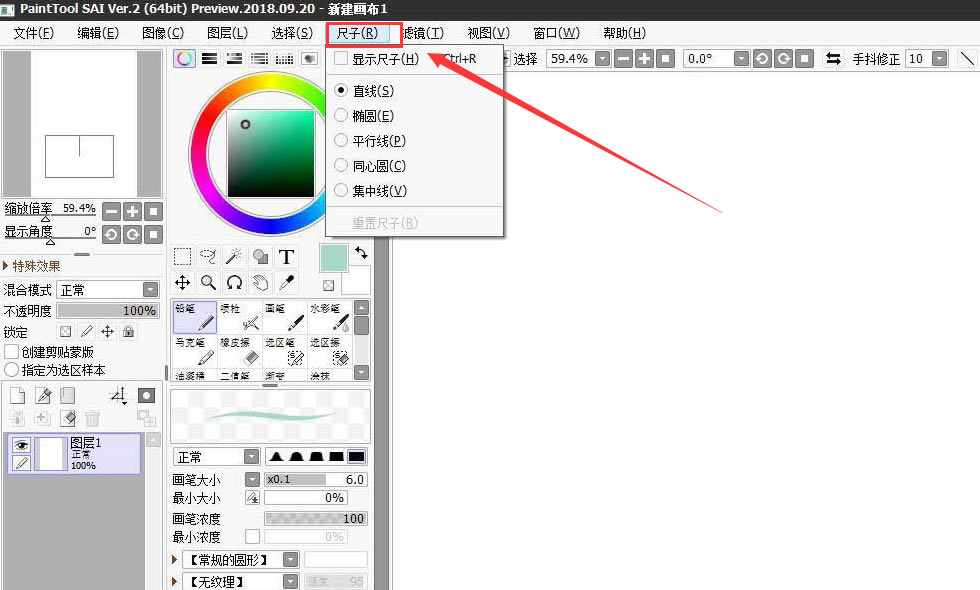
Task: Open the 【无纹理】 texture dropdown
Action: pyautogui.click(x=291, y=581)
